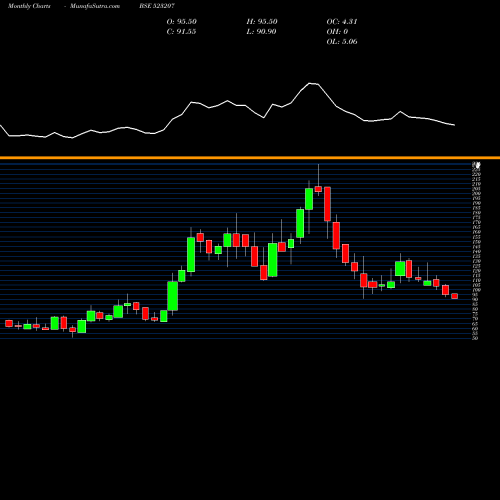Click the last red candlestick on the right

[455, 296]
